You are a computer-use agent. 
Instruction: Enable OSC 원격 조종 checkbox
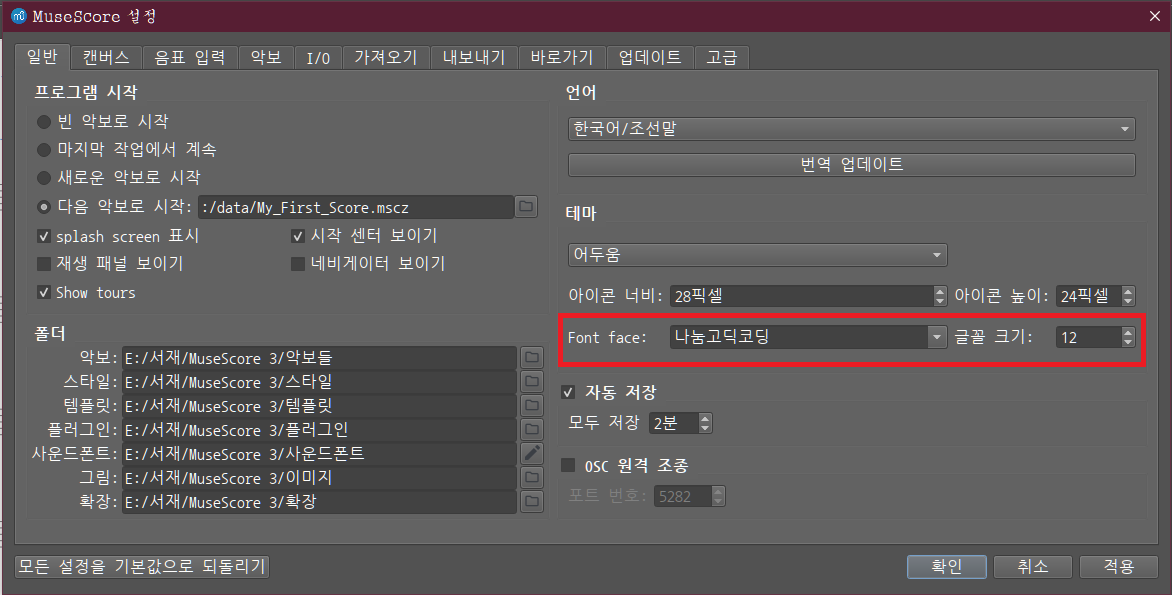pyautogui.click(x=568, y=465)
